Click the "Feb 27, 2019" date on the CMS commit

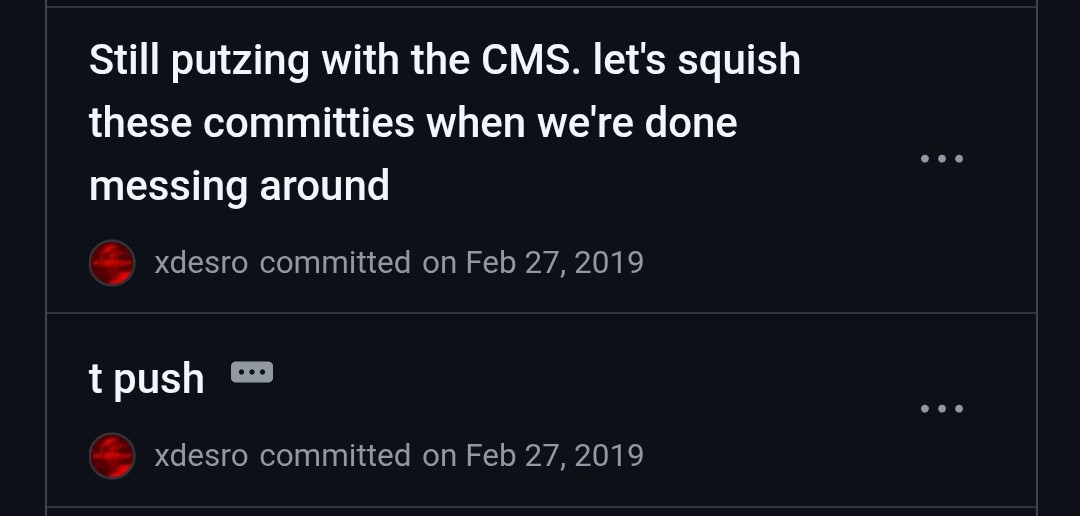[x=555, y=263]
